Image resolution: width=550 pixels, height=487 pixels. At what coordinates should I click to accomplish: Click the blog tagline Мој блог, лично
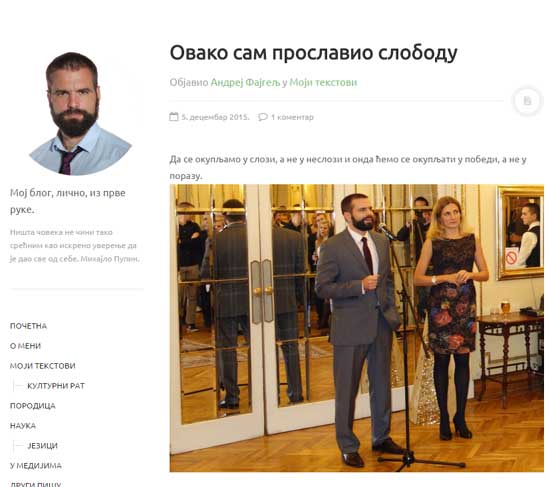(x=68, y=201)
